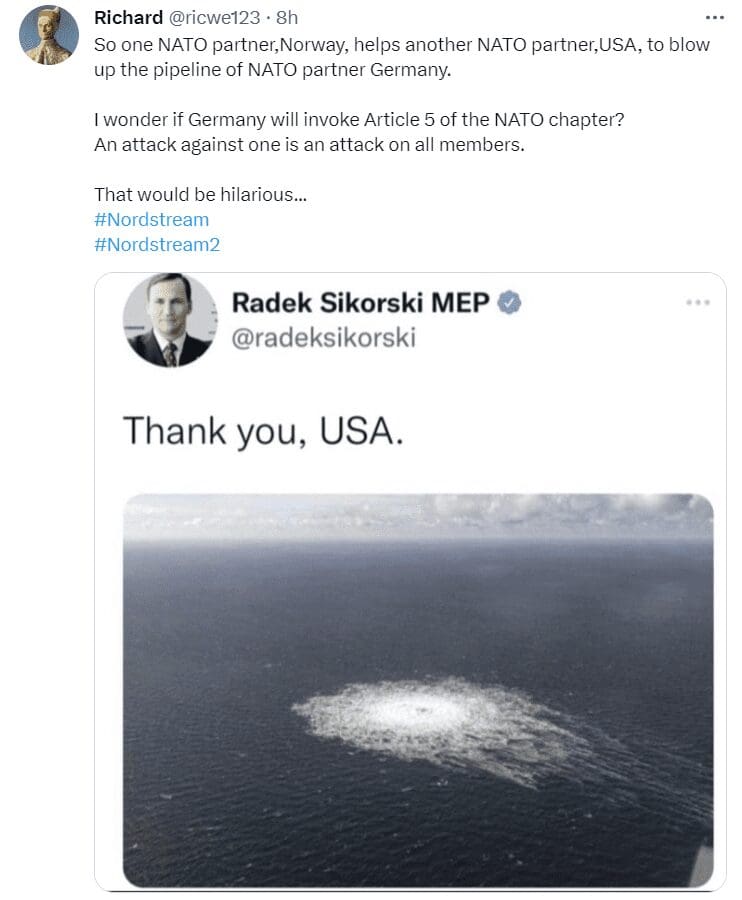Open the #Nordstream hashtag
This screenshot has width=742, height=900.
click(151, 220)
